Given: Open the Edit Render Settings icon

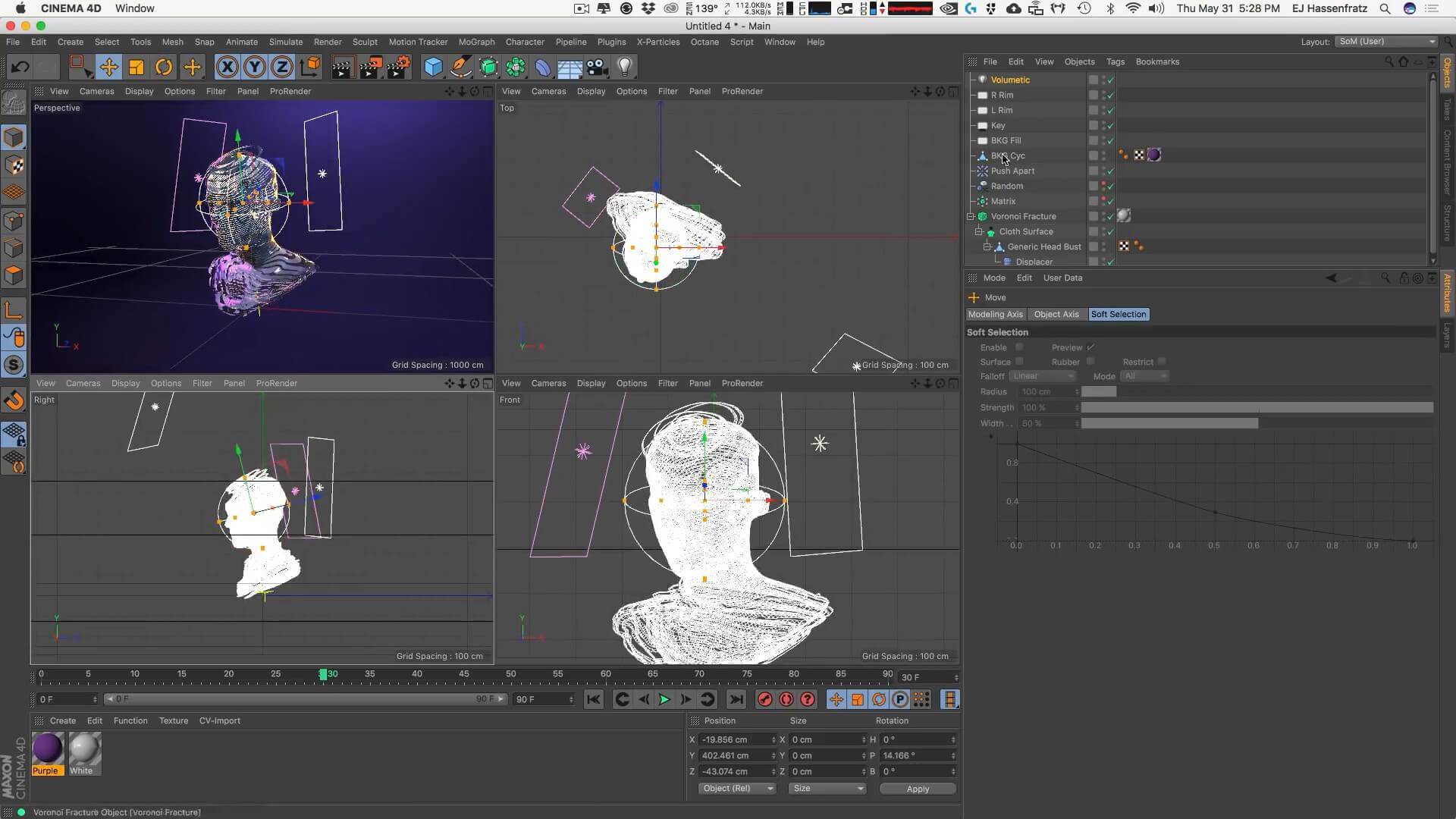Looking at the screenshot, I should (x=399, y=67).
